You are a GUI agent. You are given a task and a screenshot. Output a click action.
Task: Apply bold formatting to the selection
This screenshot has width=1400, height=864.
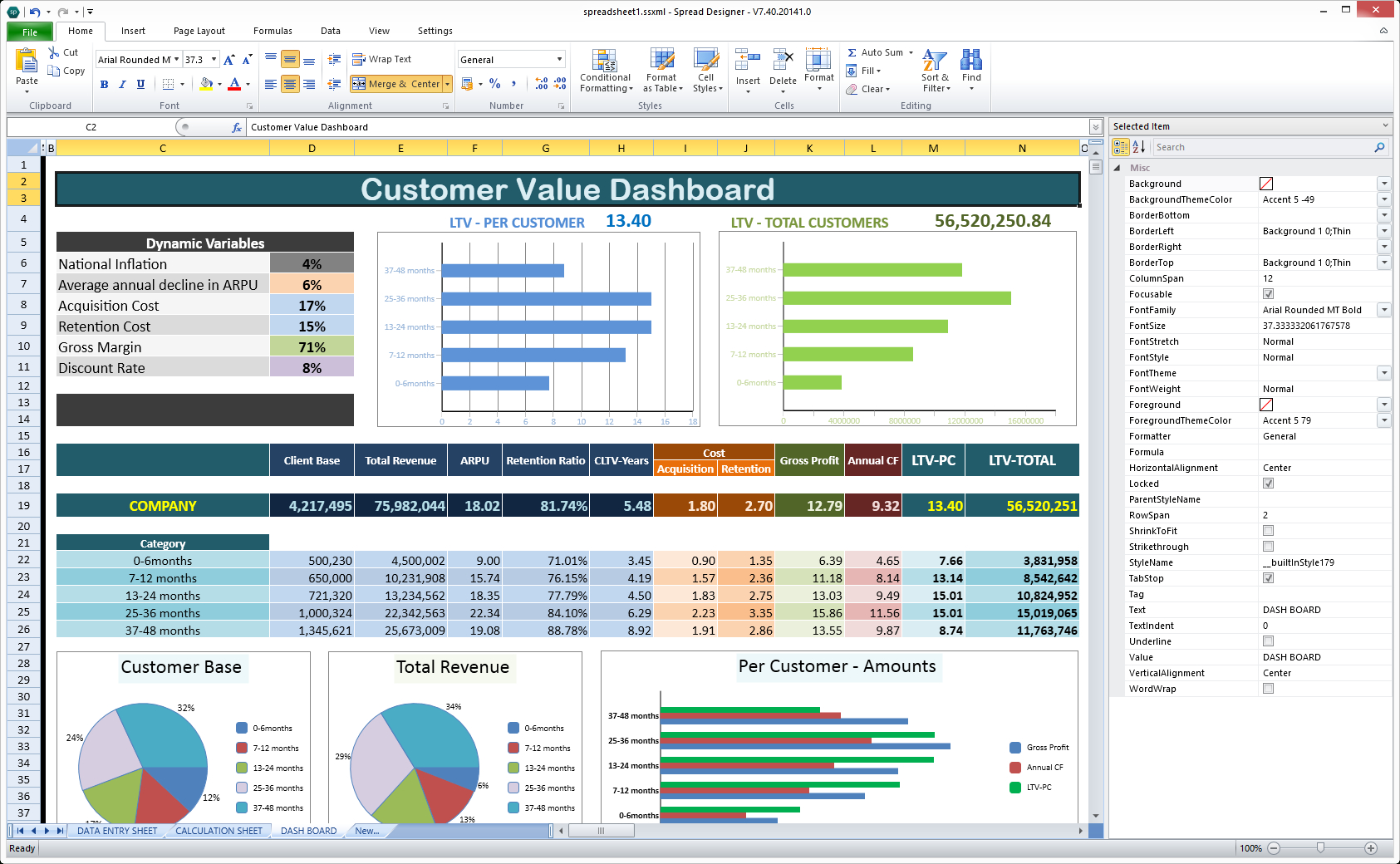[x=104, y=84]
